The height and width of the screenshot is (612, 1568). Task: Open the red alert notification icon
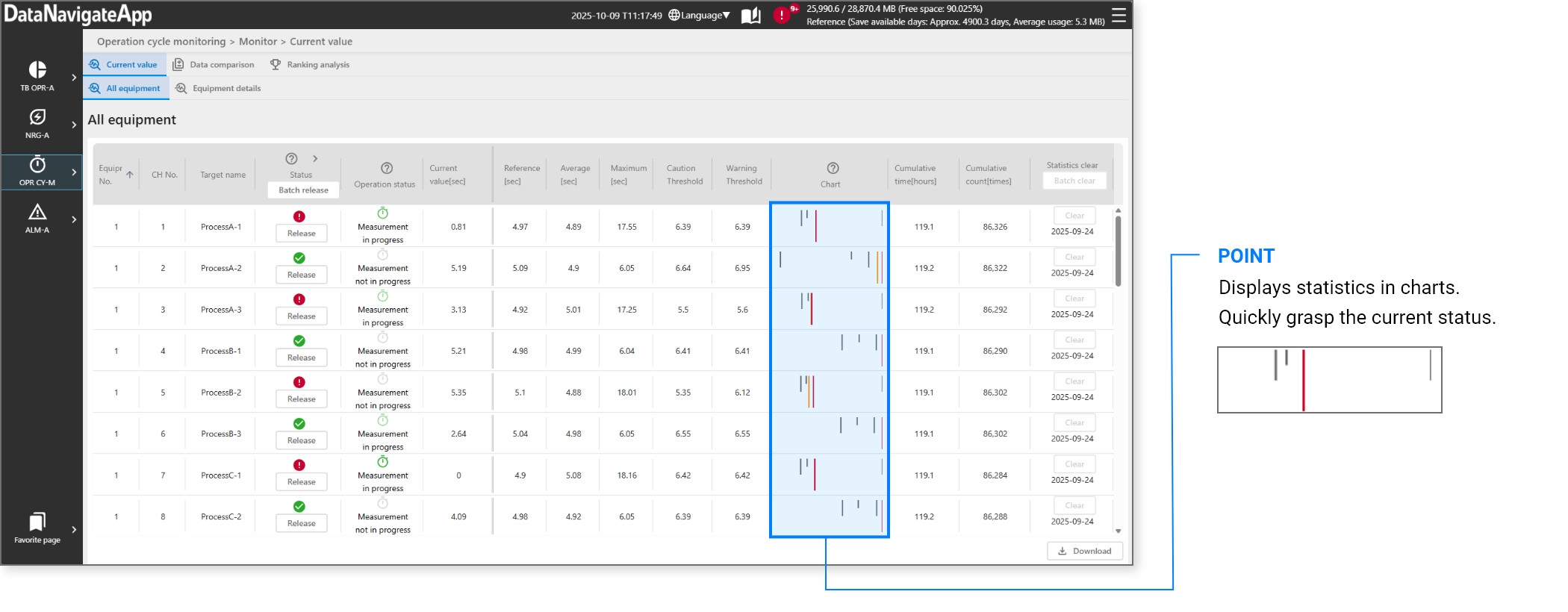coord(781,16)
